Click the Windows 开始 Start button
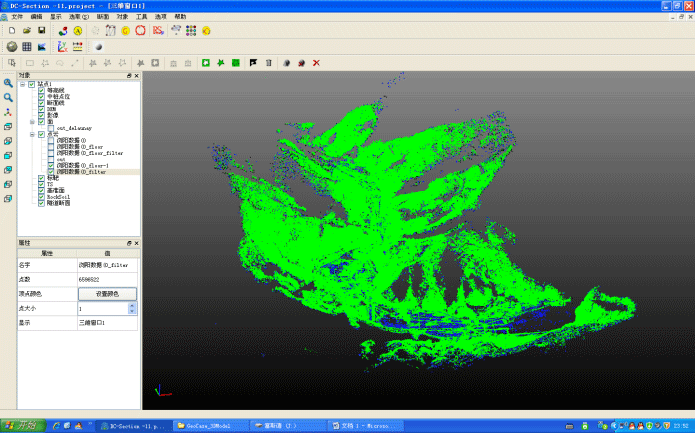 (x=19, y=425)
